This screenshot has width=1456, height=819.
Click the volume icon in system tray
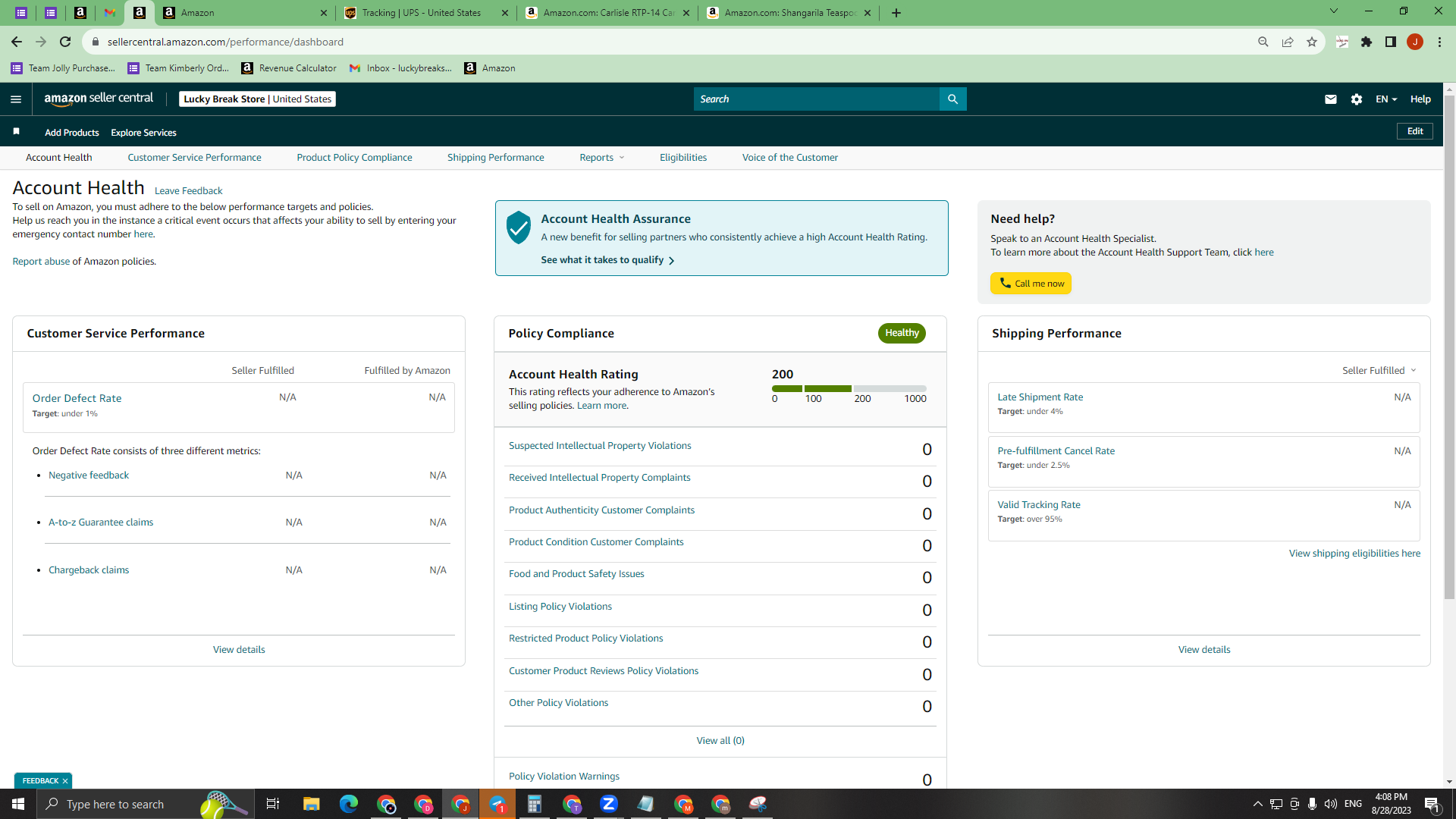coord(1331,804)
